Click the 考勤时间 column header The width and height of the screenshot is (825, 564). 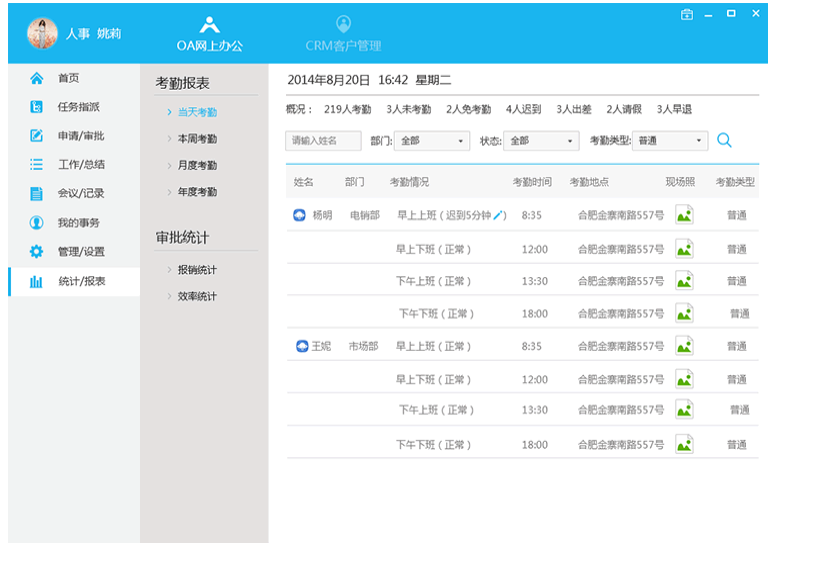[532, 182]
